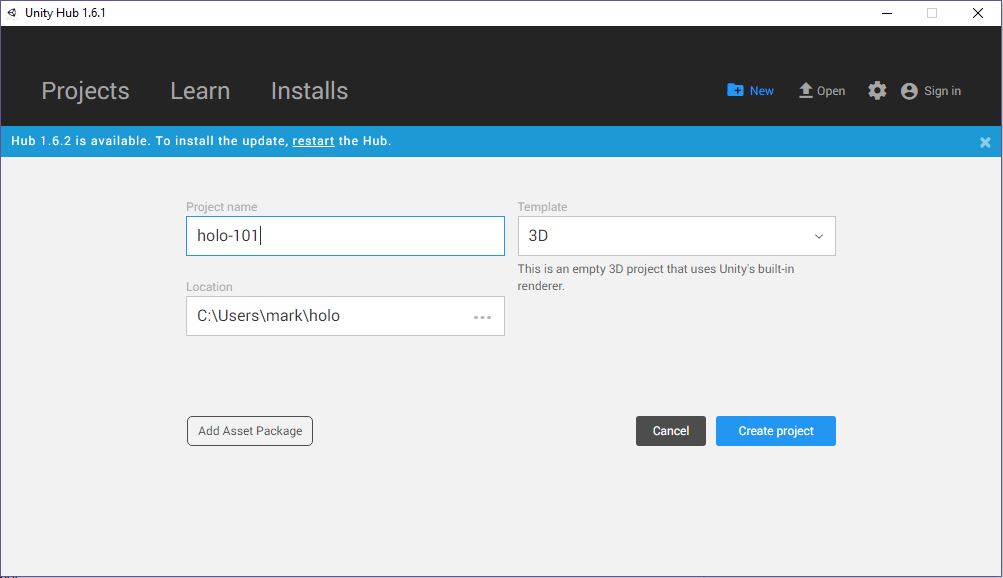Switch to the Installs tab

click(x=310, y=91)
